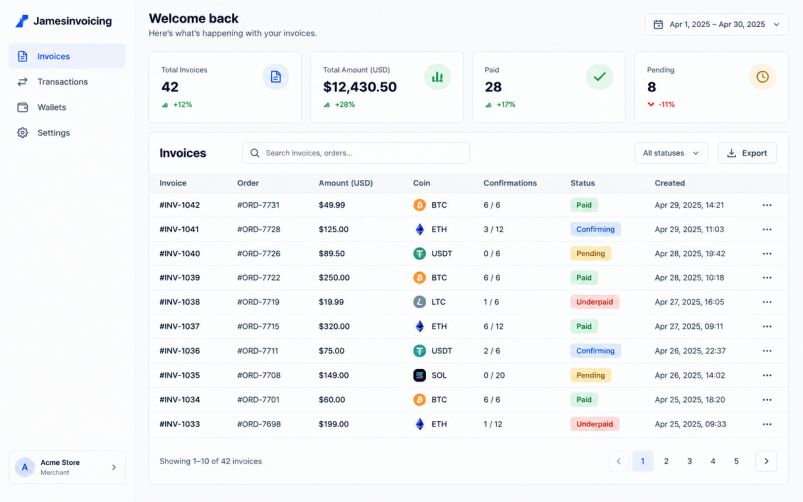The image size is (803, 502).
Task: Click order #ORD-7719
Action: coord(258,302)
